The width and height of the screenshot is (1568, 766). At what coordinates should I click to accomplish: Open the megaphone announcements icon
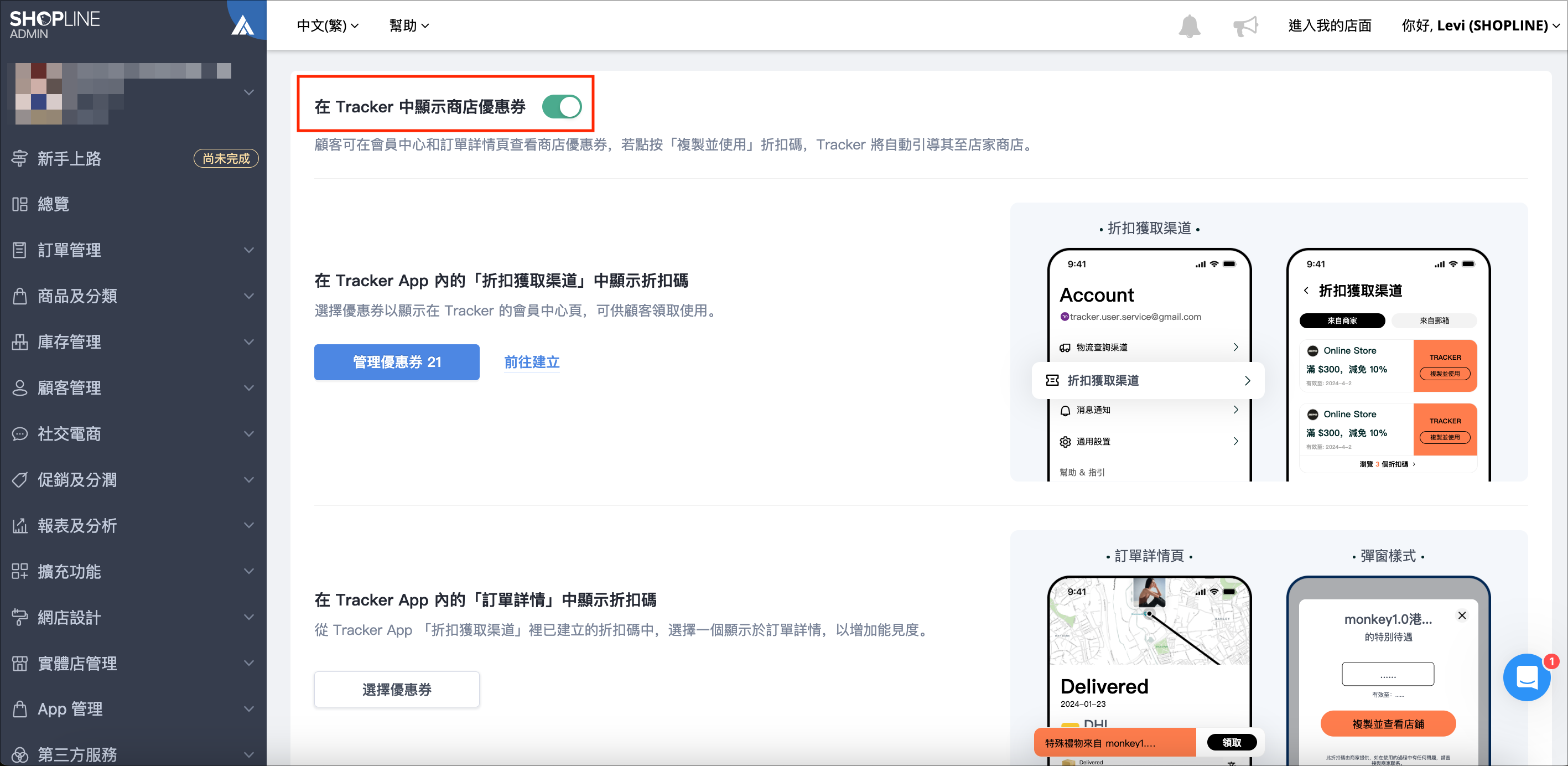tap(1245, 25)
